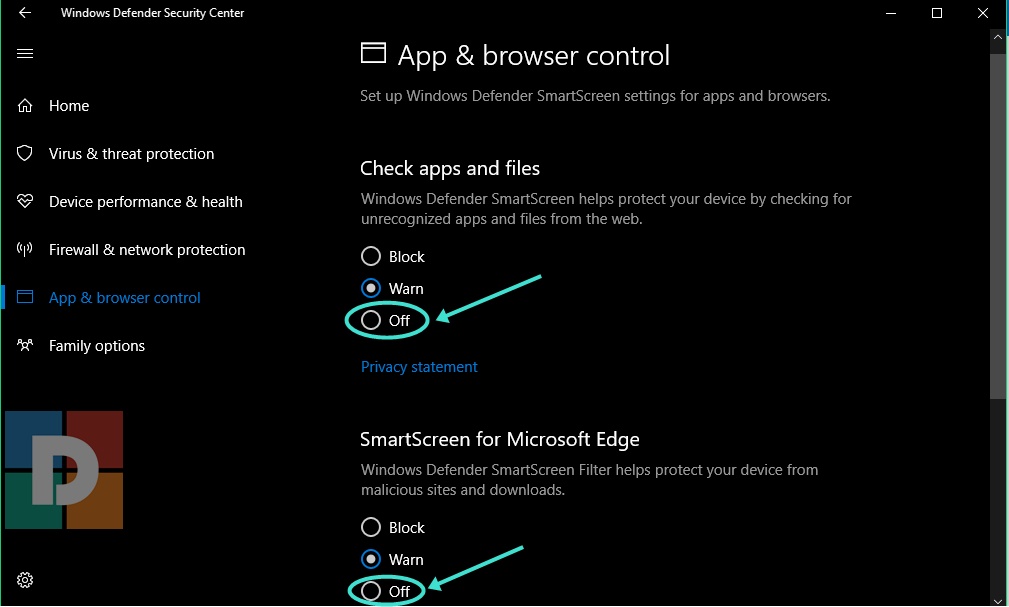Turn Off SmartScreen for Microsoft Edge

point(371,591)
